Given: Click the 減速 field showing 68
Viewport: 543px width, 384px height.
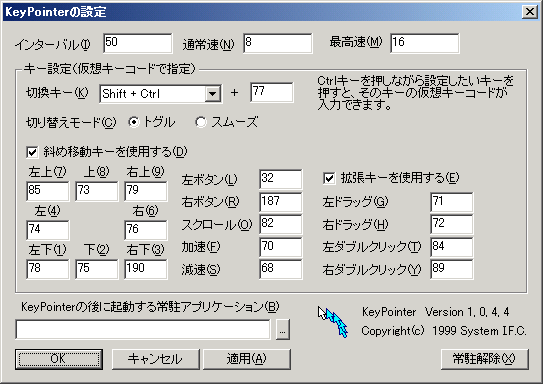Looking at the screenshot, I should point(281,269).
